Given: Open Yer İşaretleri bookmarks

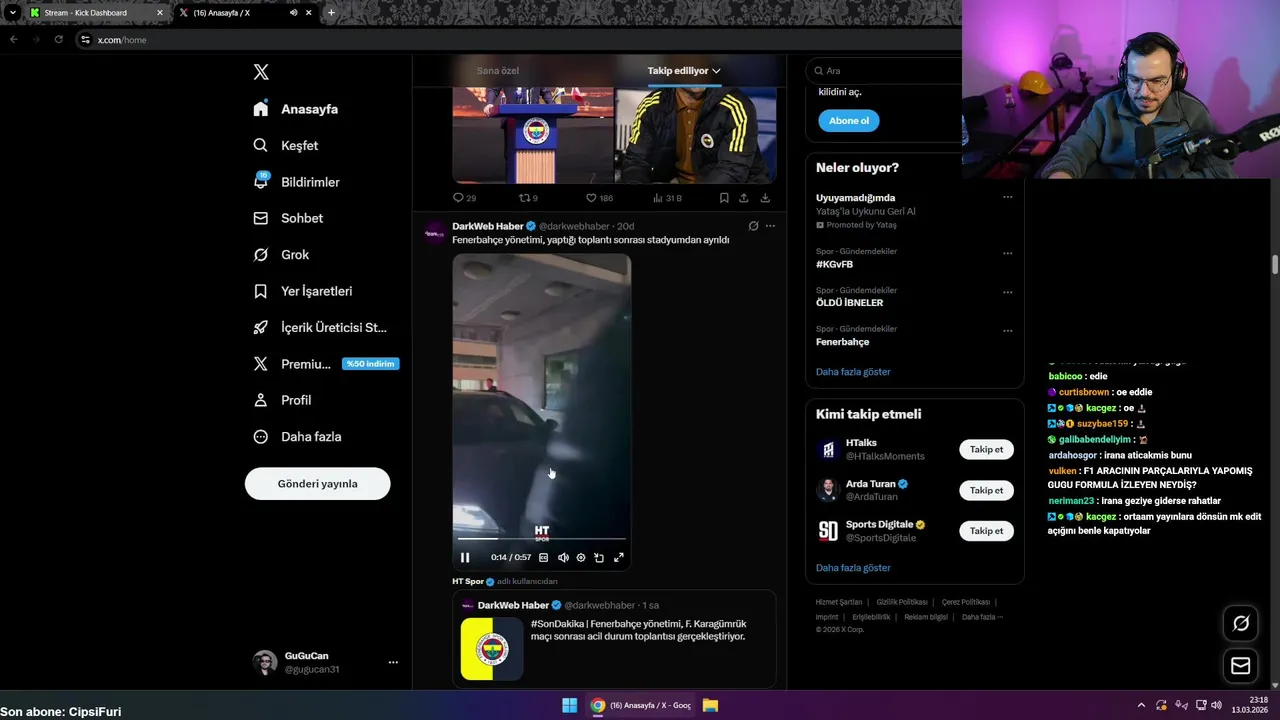Looking at the screenshot, I should 303,291.
